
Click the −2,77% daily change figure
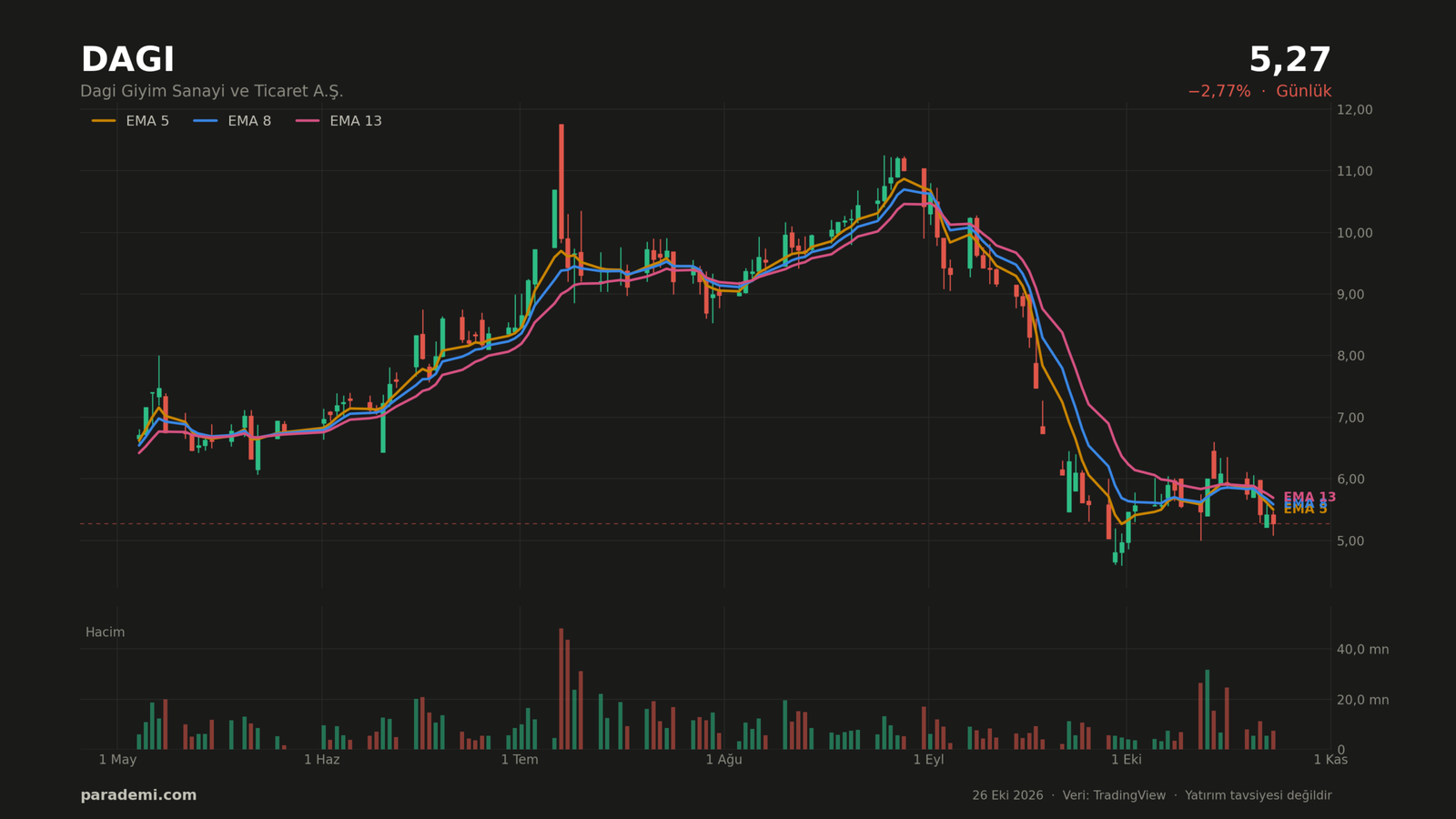click(1218, 92)
